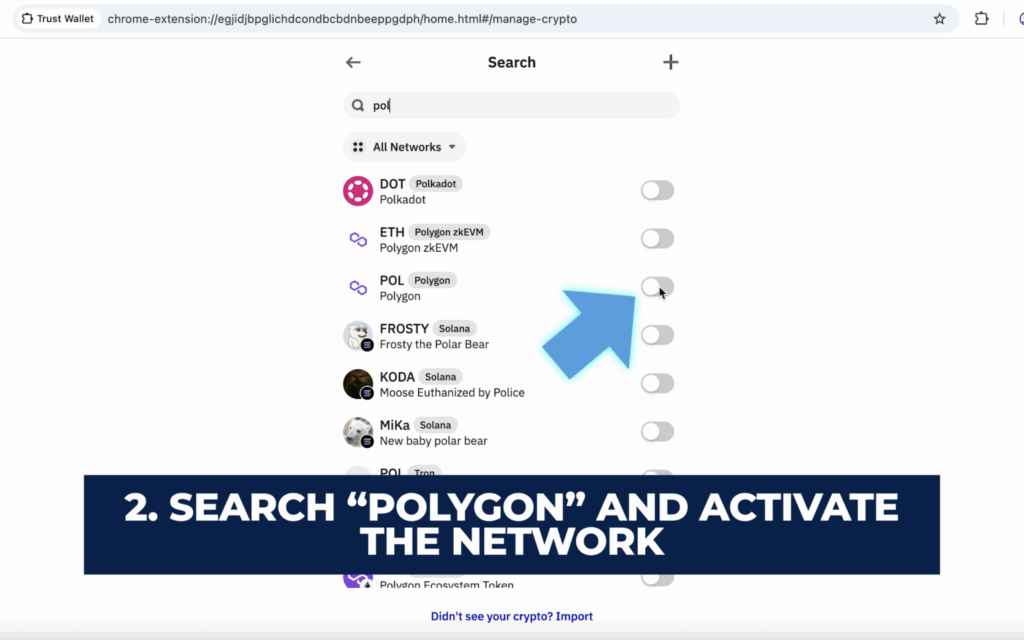Click the "Polygon" badge beside POL
The width and height of the screenshot is (1024, 640).
[x=432, y=280]
